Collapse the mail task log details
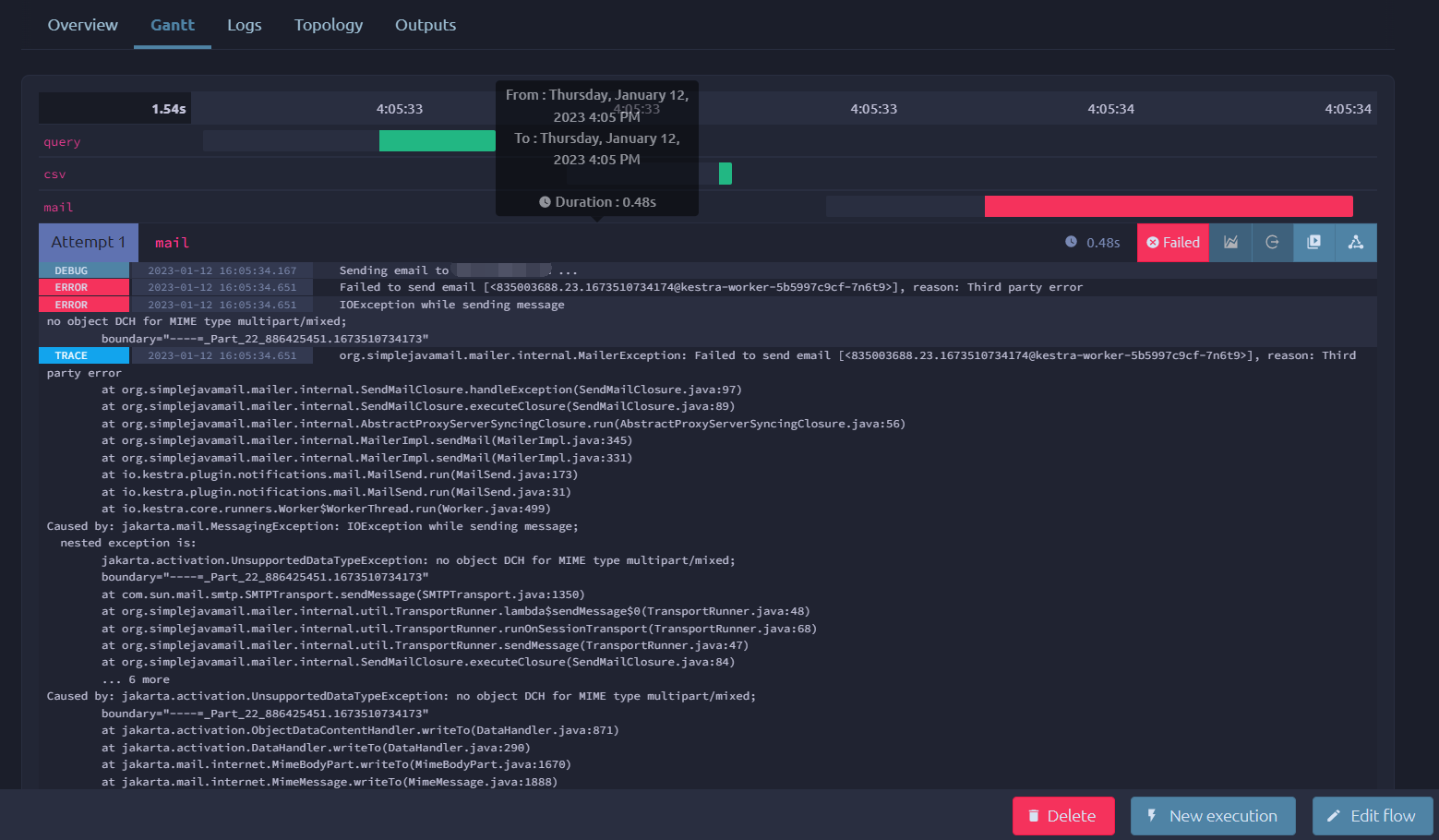Viewport: 1439px width, 840px height. (x=88, y=242)
